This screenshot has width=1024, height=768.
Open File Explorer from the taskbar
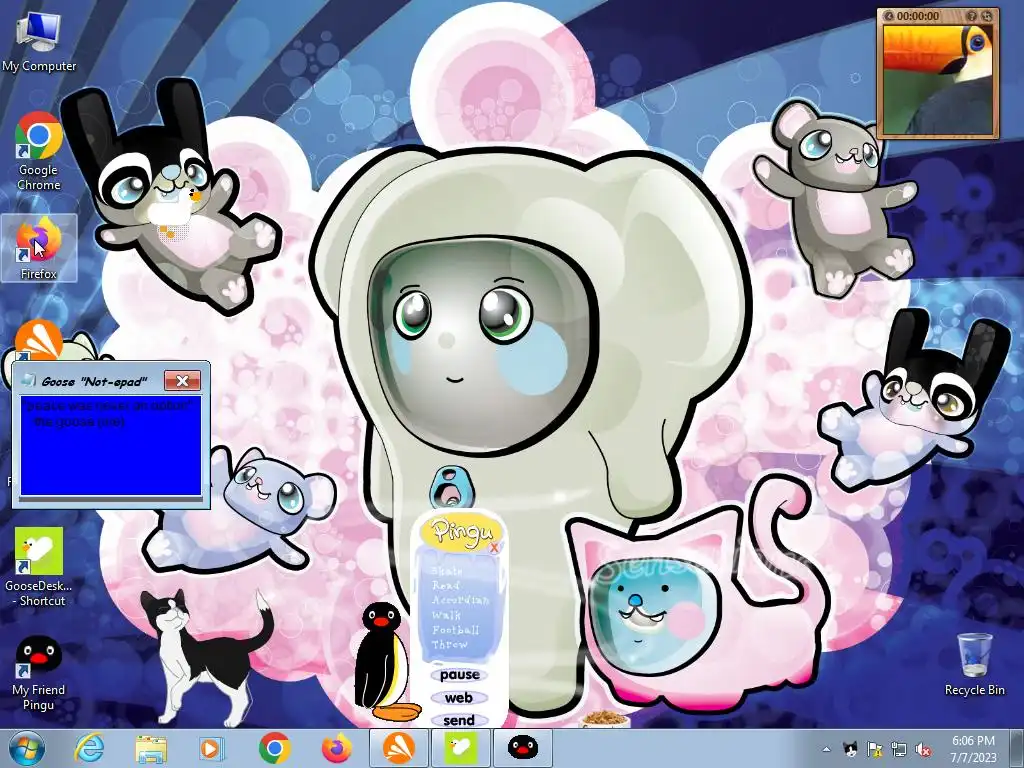point(151,748)
